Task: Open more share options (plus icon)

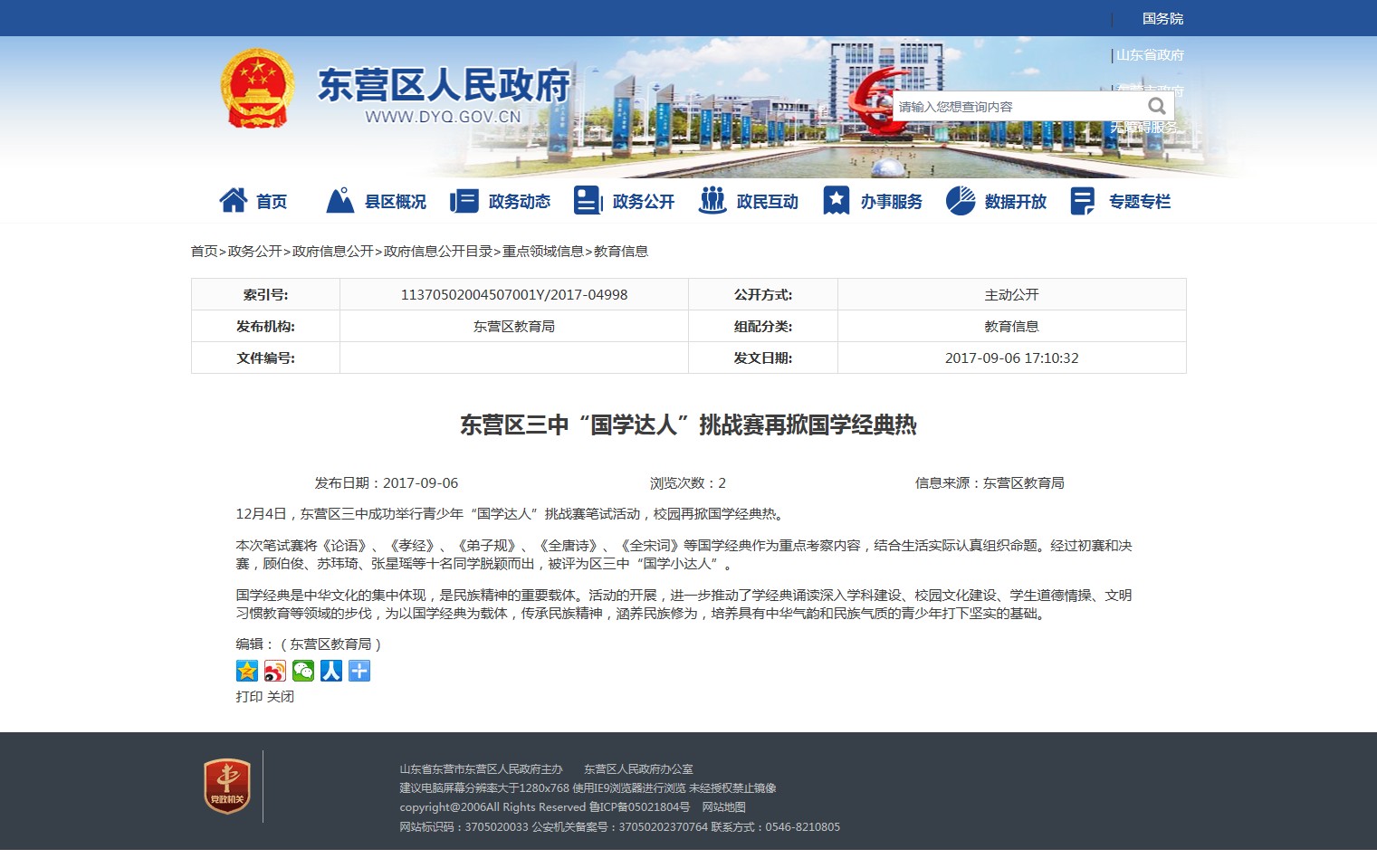Action: [x=359, y=671]
